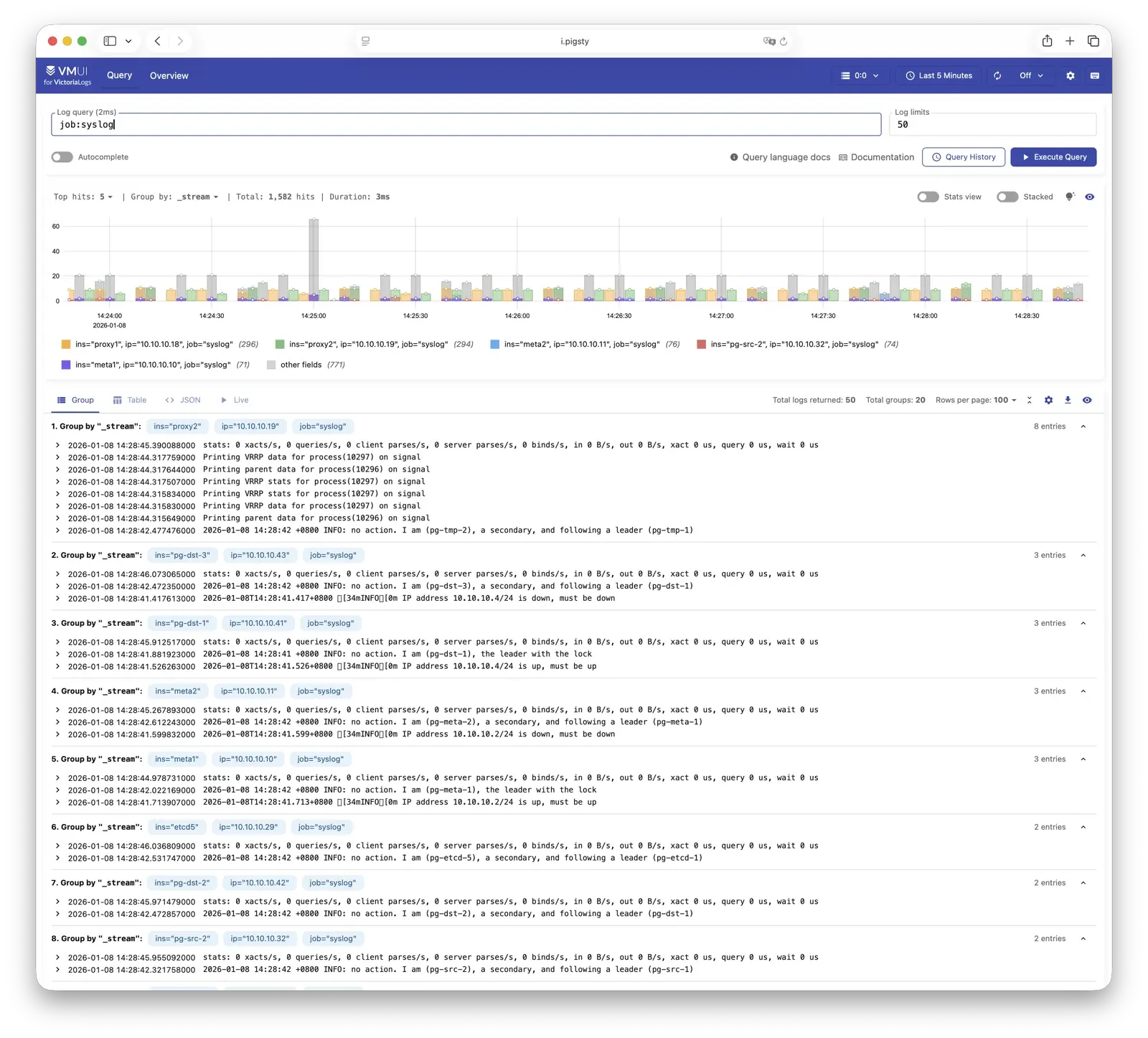Enable the Autocomplete toggle

[x=62, y=157]
